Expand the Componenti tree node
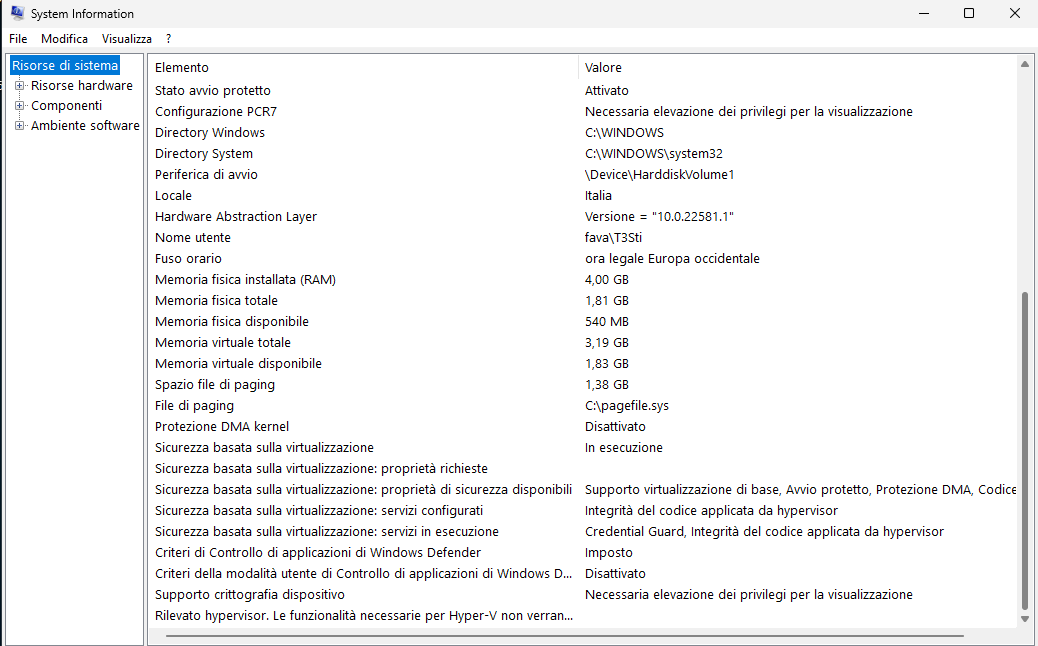Image resolution: width=1038 pixels, height=646 pixels. tap(19, 105)
